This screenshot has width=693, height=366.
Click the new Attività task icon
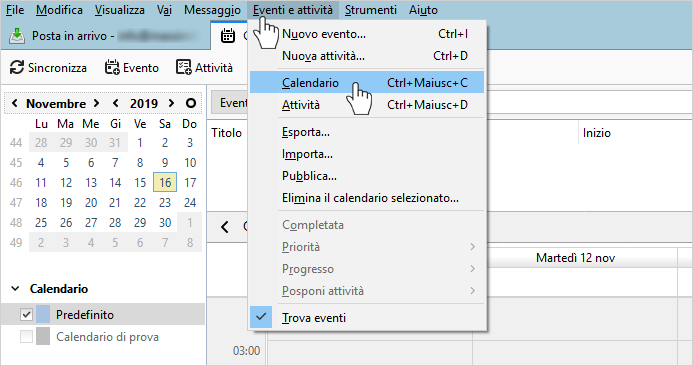pyautogui.click(x=183, y=68)
